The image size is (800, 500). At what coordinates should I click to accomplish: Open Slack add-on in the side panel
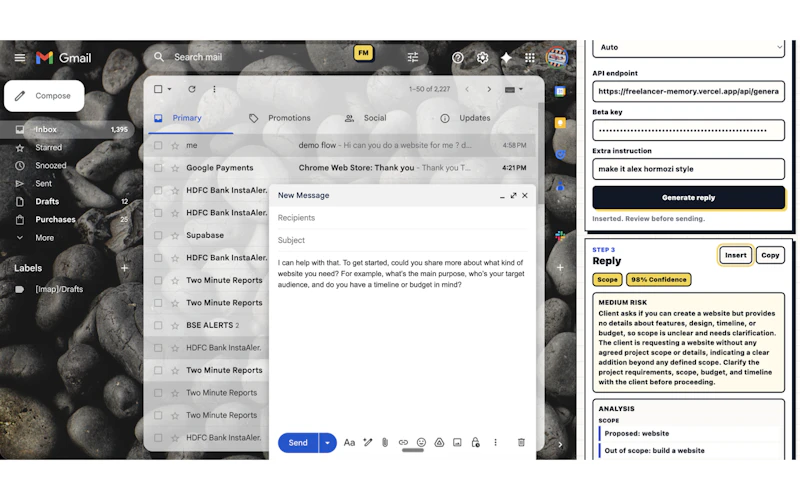pyautogui.click(x=560, y=236)
